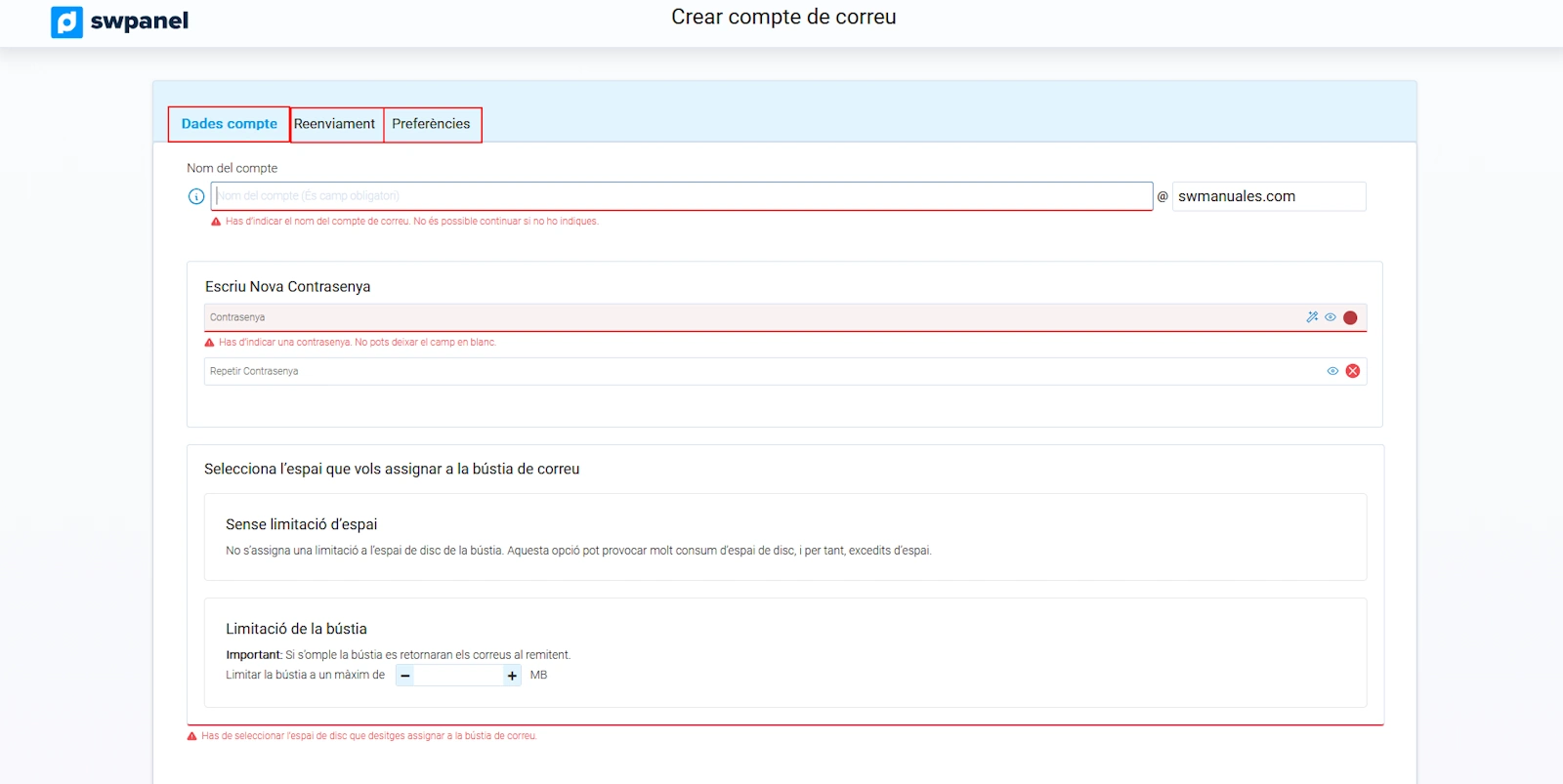Switch to the Reenviament tab
This screenshot has height=784, width=1563.
coord(334,124)
